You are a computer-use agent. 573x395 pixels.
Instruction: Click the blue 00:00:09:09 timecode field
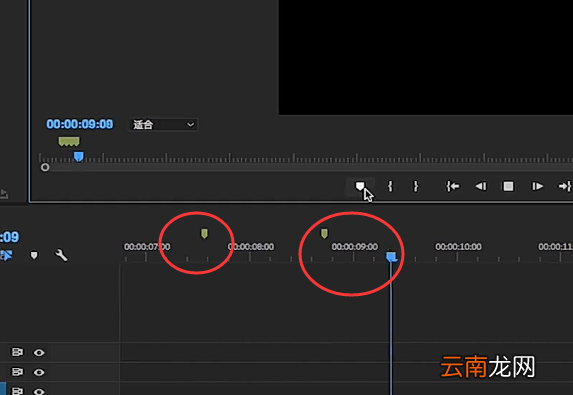pyautogui.click(x=80, y=124)
